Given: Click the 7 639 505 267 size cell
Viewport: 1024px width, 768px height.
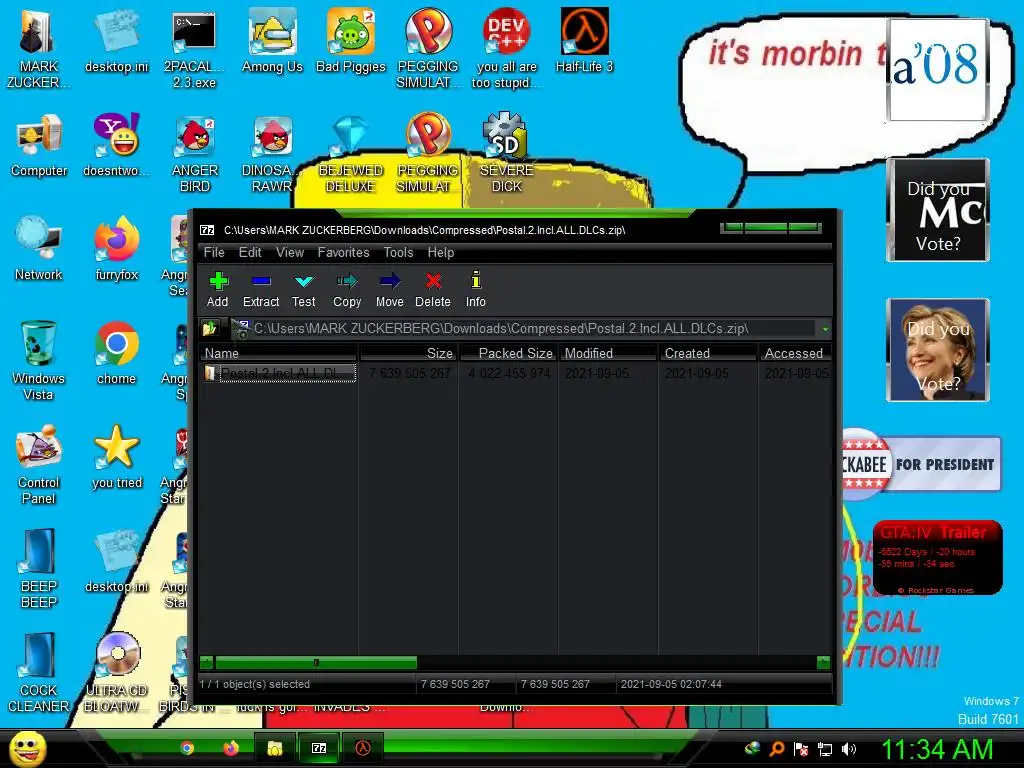Looking at the screenshot, I should point(409,374).
